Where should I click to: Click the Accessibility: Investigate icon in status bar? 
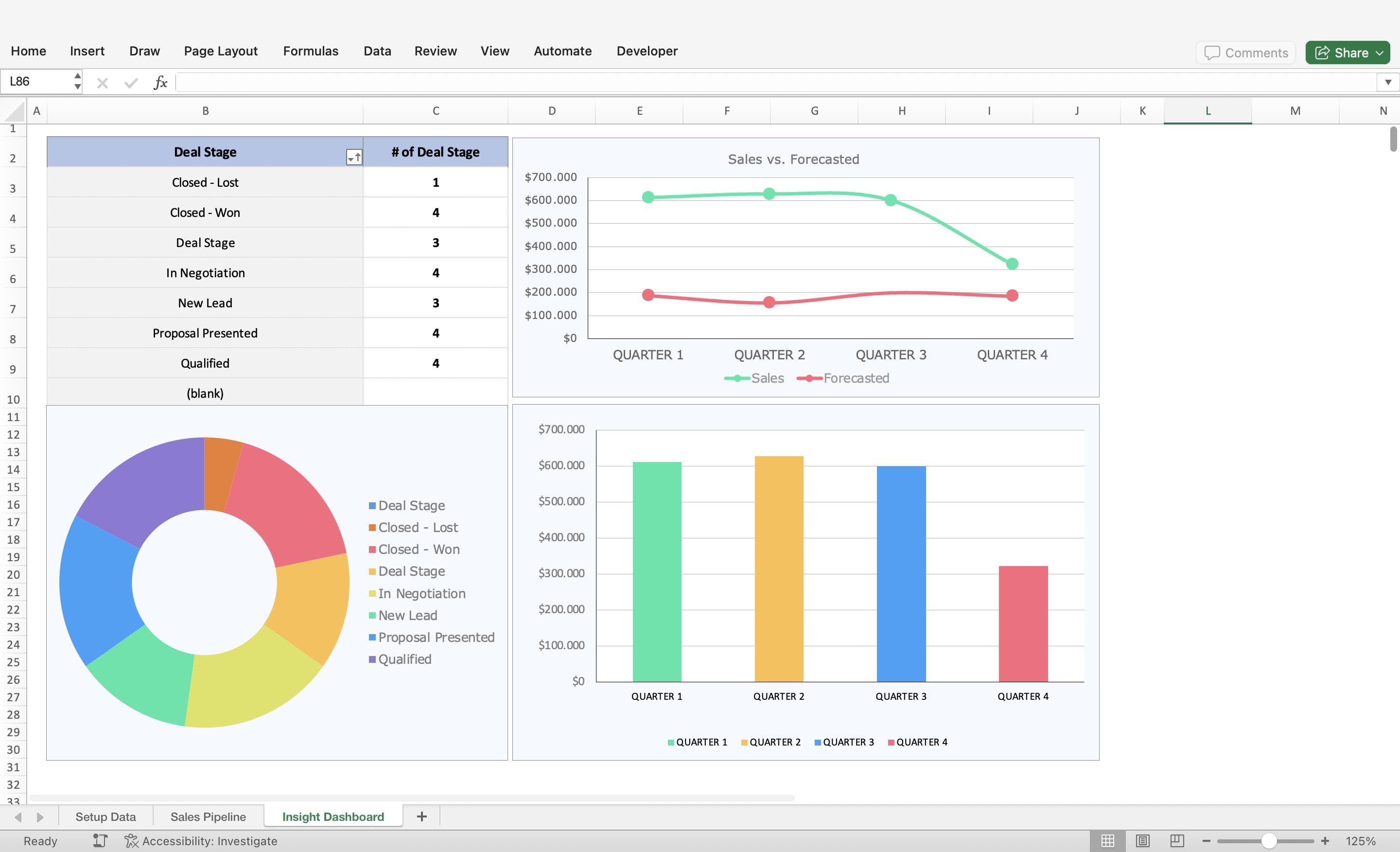pyautogui.click(x=131, y=841)
